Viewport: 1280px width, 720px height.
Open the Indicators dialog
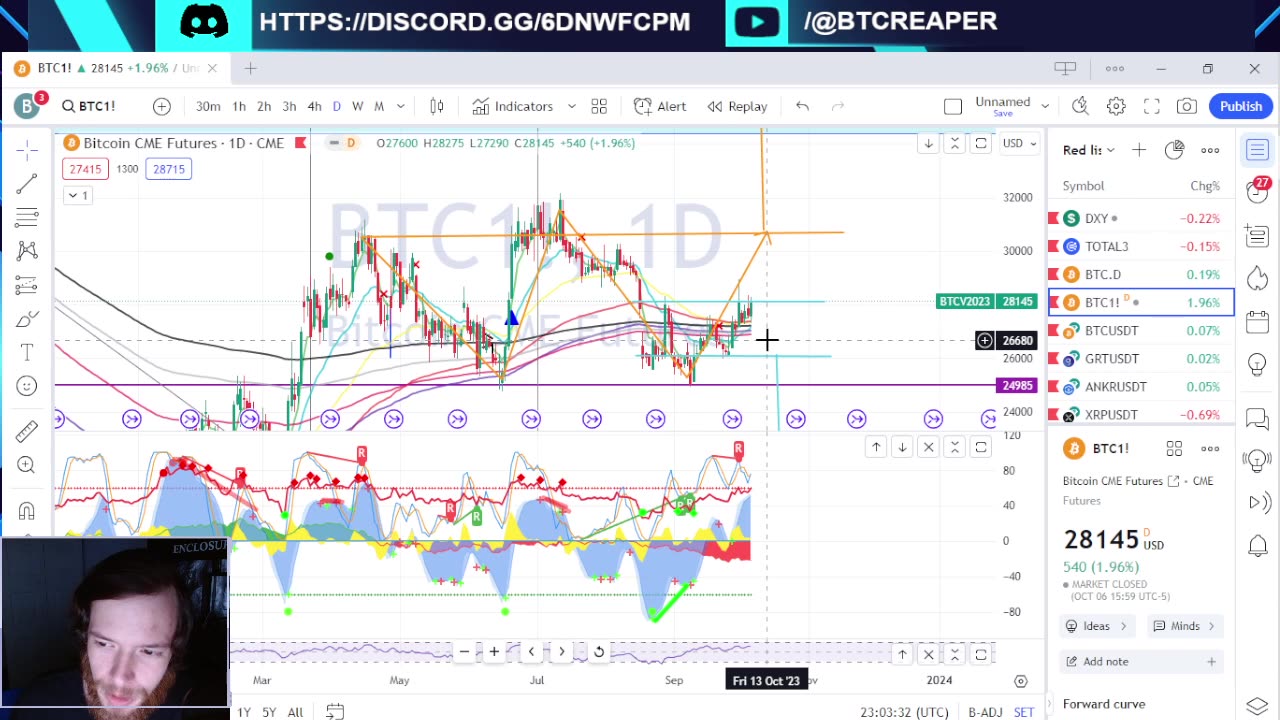click(x=514, y=106)
